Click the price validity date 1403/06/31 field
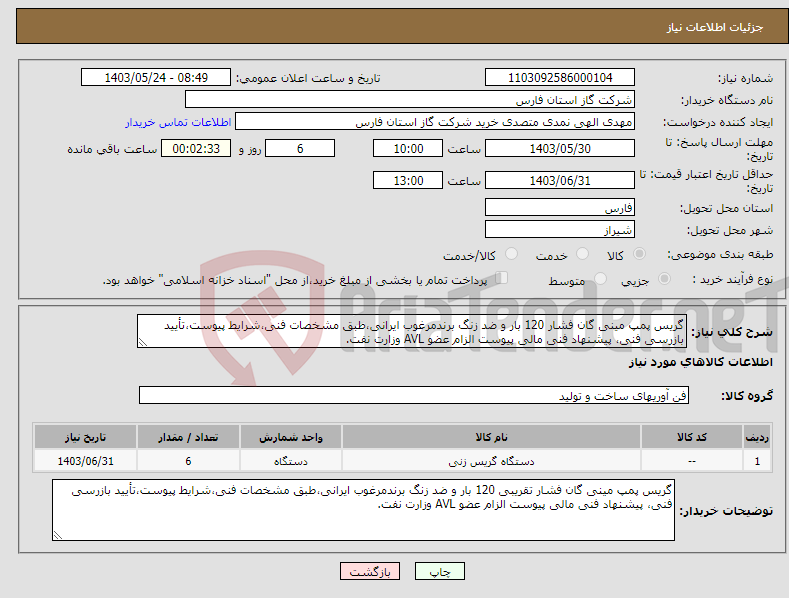This screenshot has height=598, width=789. (x=560, y=180)
